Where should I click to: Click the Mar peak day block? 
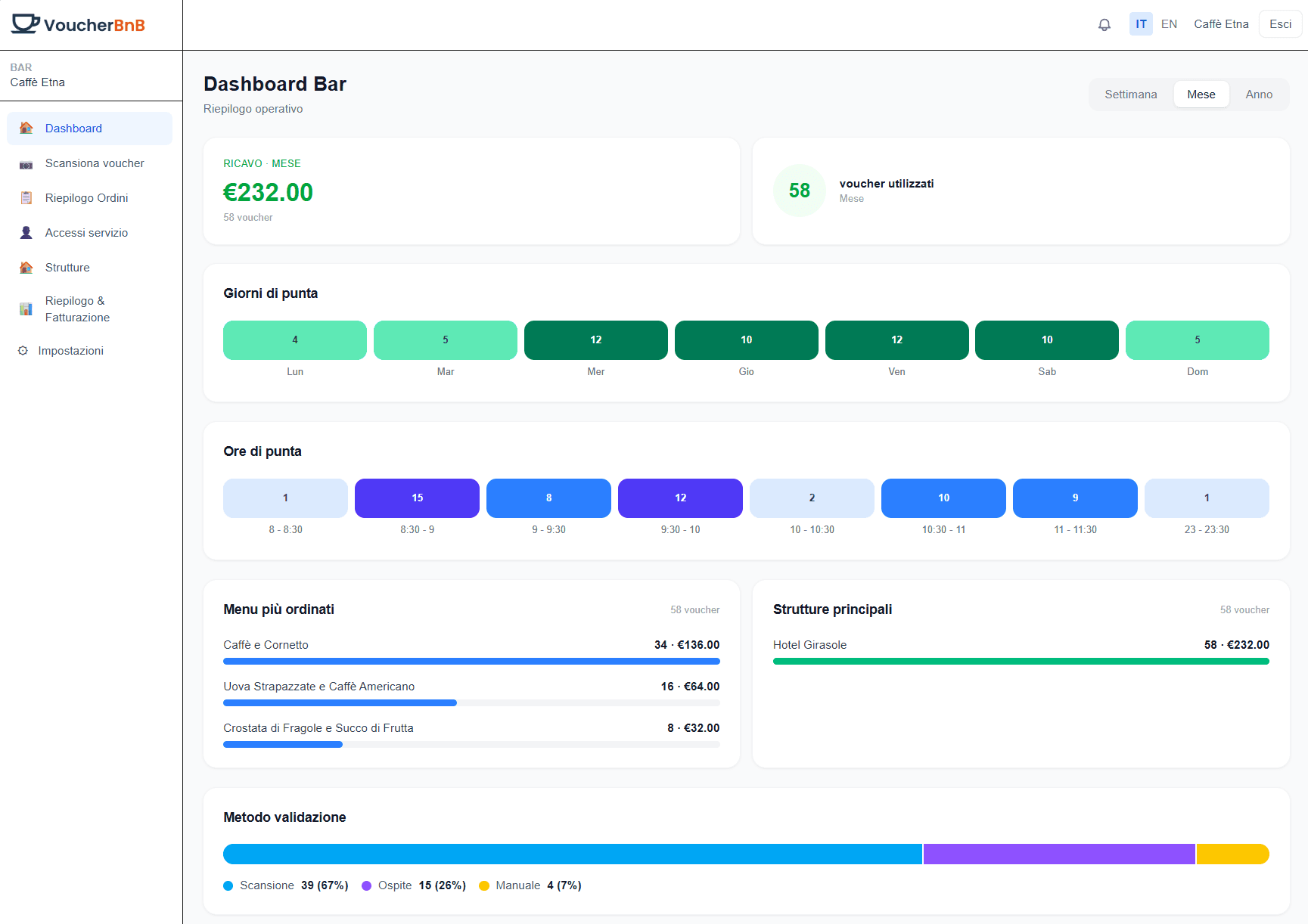[x=446, y=340]
